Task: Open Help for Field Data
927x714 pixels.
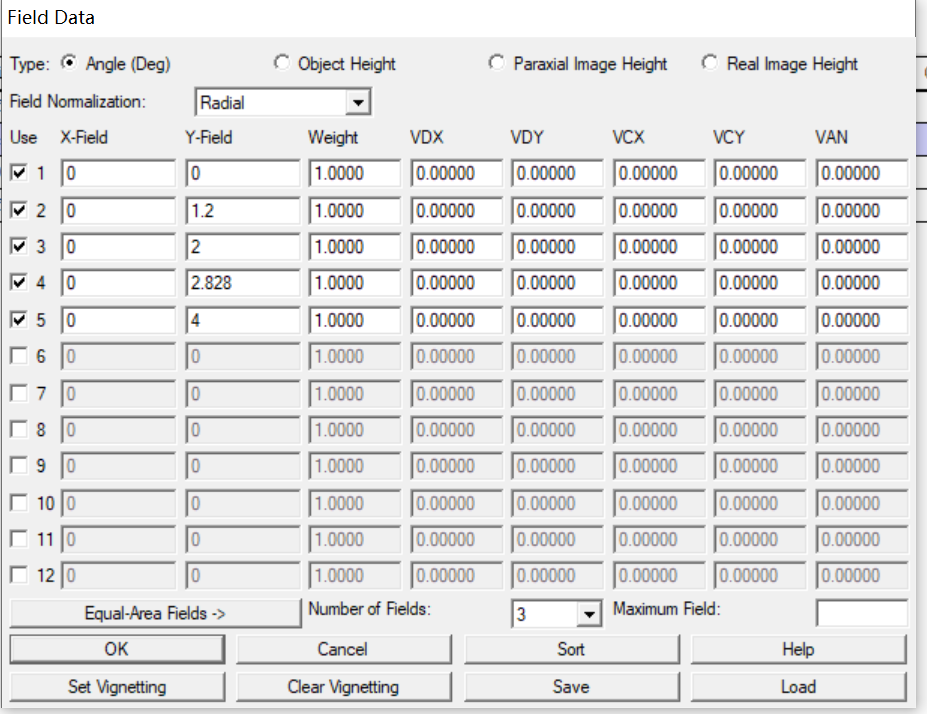Action: tap(799, 649)
